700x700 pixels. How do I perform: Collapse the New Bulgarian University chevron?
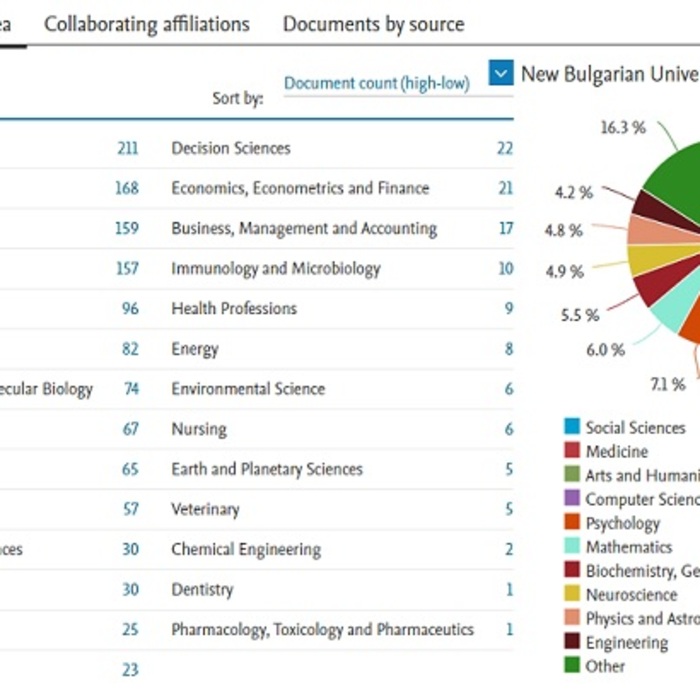point(501,73)
